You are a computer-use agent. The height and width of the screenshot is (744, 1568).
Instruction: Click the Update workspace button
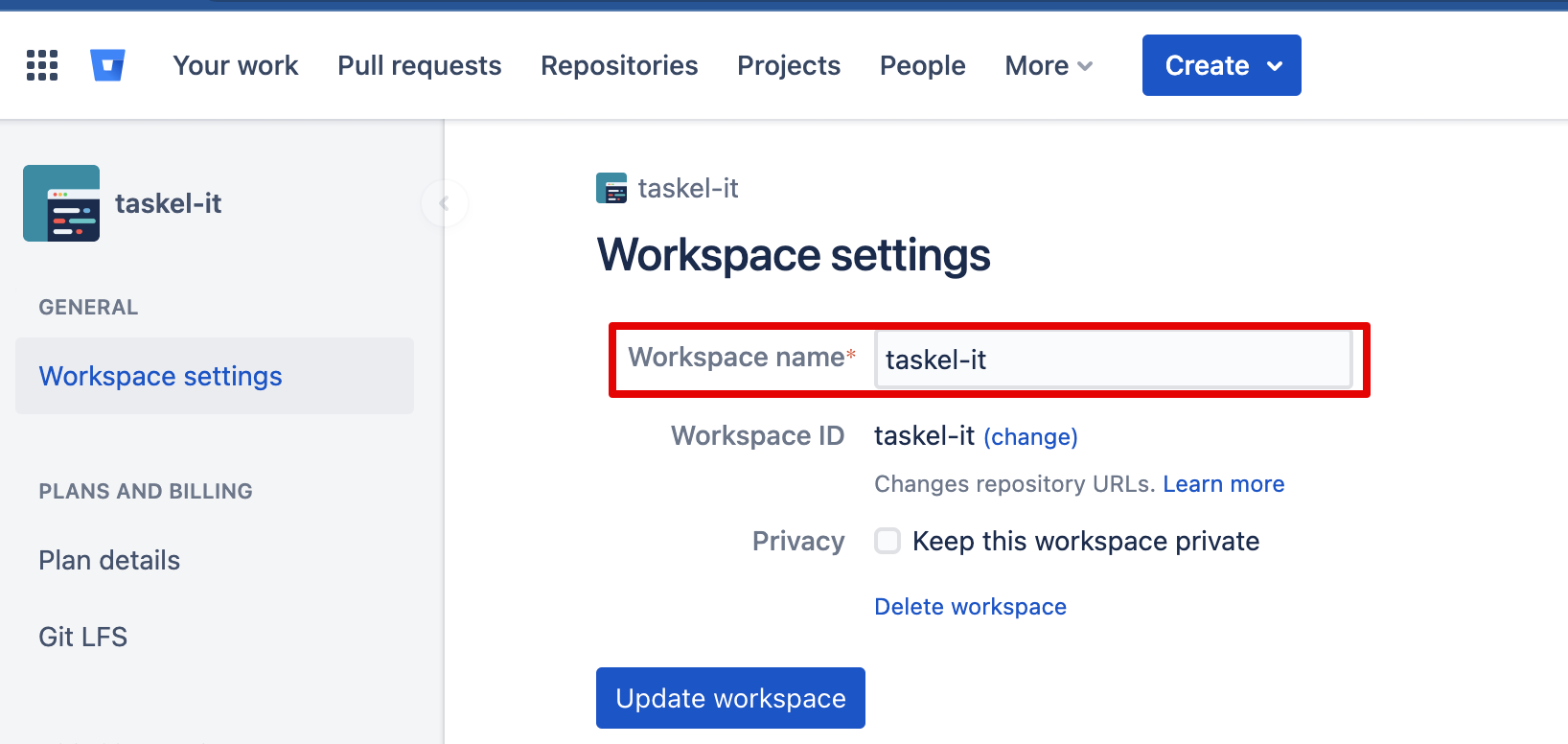[730, 698]
